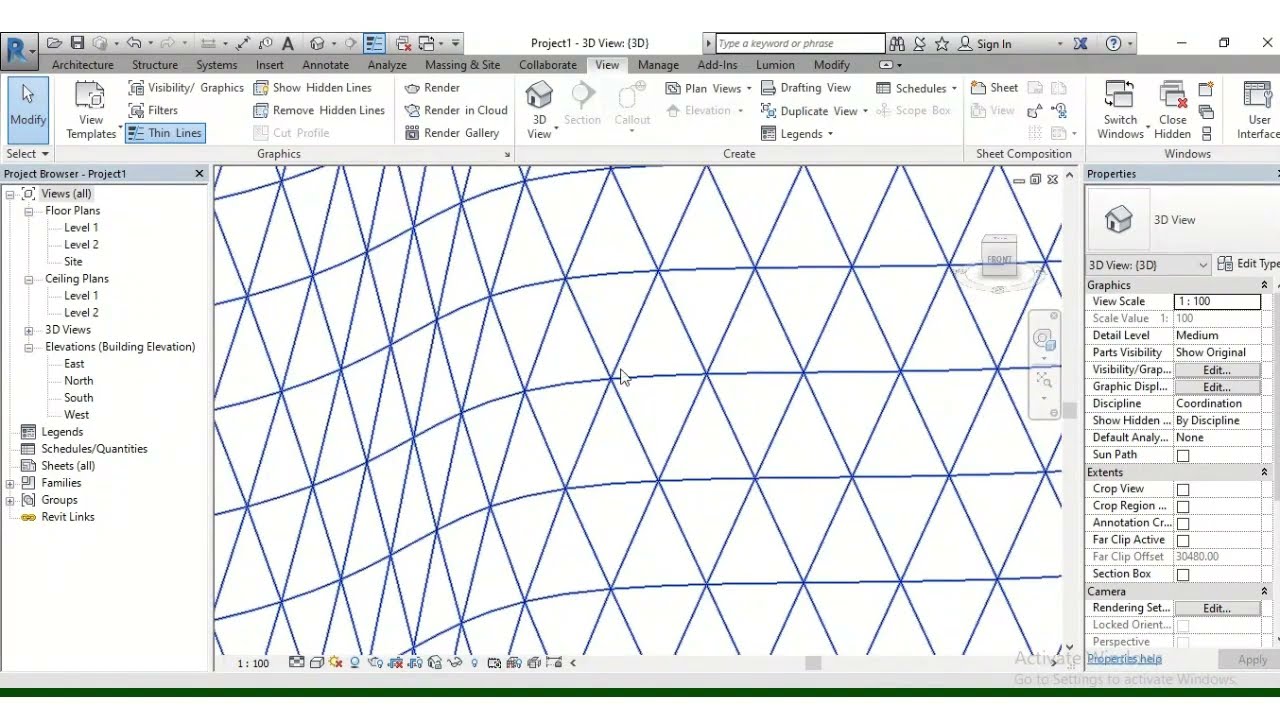The height and width of the screenshot is (720, 1280).
Task: Click the ViewCube FRONT face
Action: click(999, 260)
